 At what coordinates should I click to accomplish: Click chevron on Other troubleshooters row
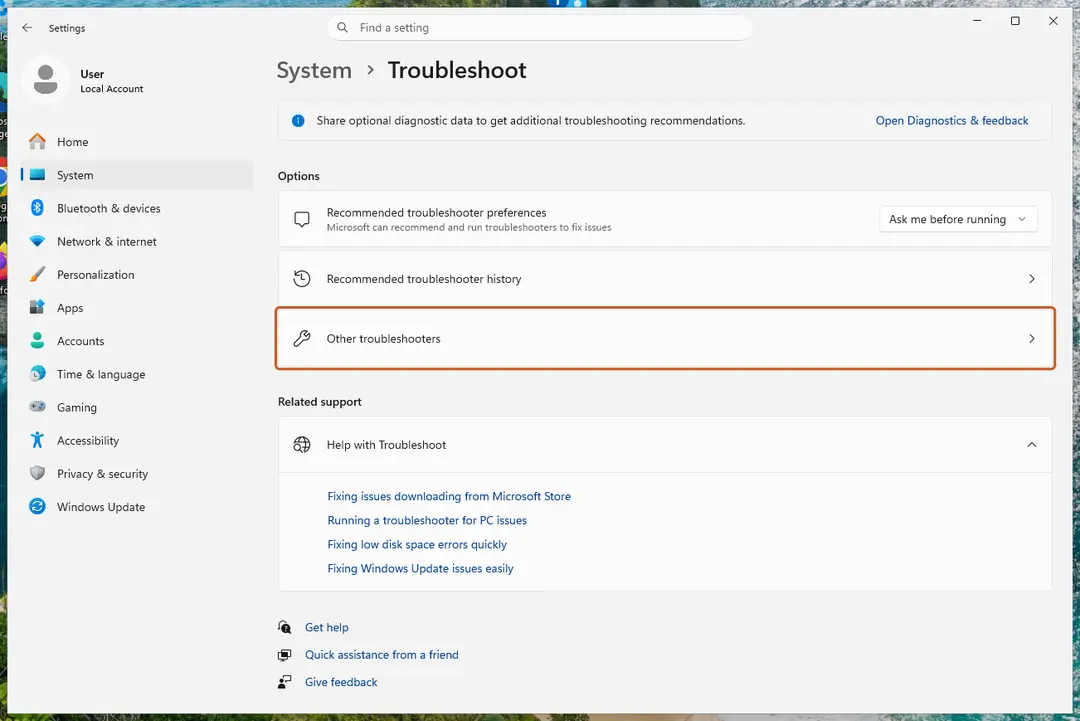coord(1031,338)
